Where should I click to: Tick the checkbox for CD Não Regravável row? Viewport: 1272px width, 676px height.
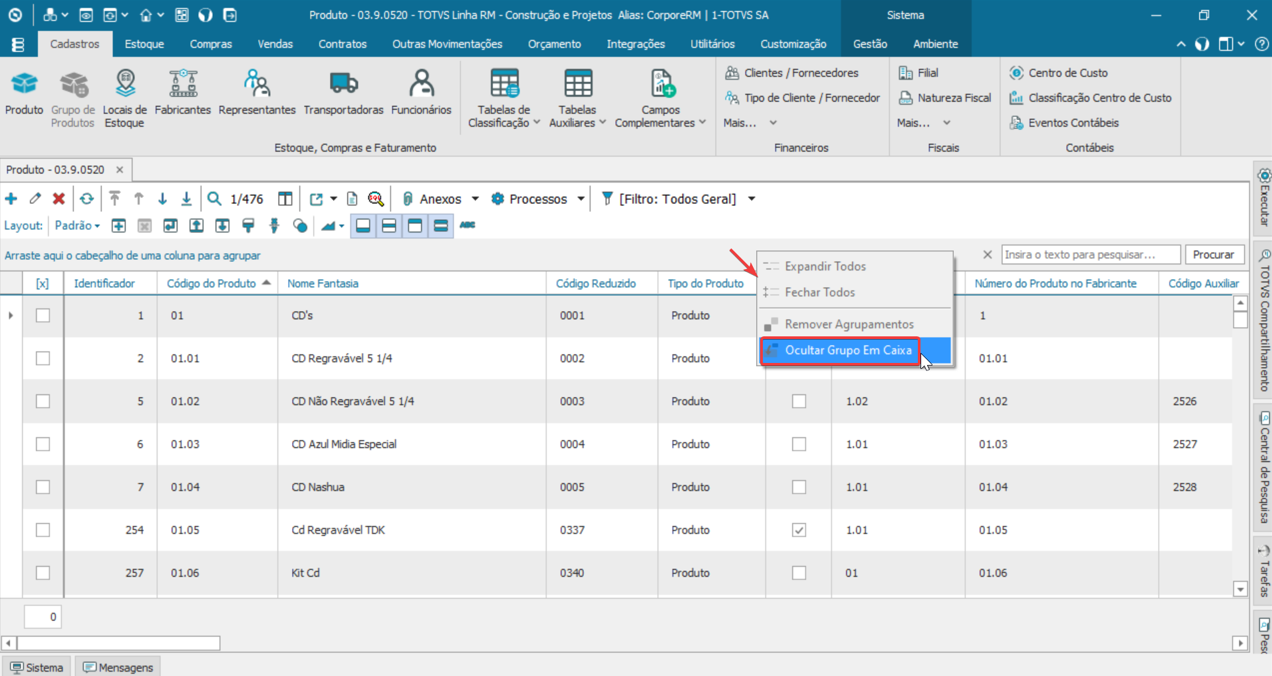(42, 401)
